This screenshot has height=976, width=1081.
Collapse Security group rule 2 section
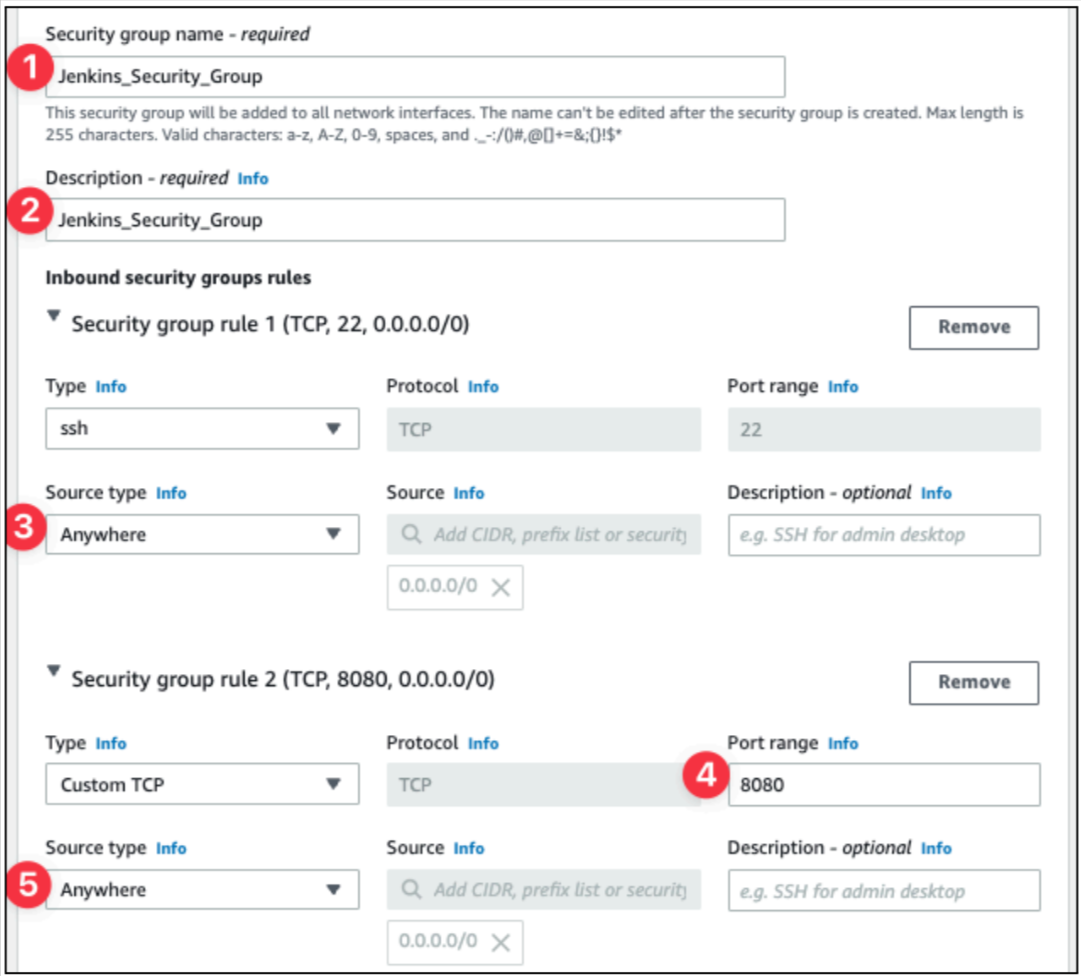click(x=53, y=671)
